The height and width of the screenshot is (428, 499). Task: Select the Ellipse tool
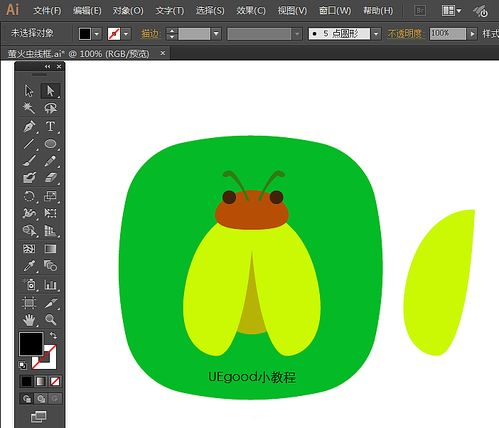pyautogui.click(x=50, y=144)
